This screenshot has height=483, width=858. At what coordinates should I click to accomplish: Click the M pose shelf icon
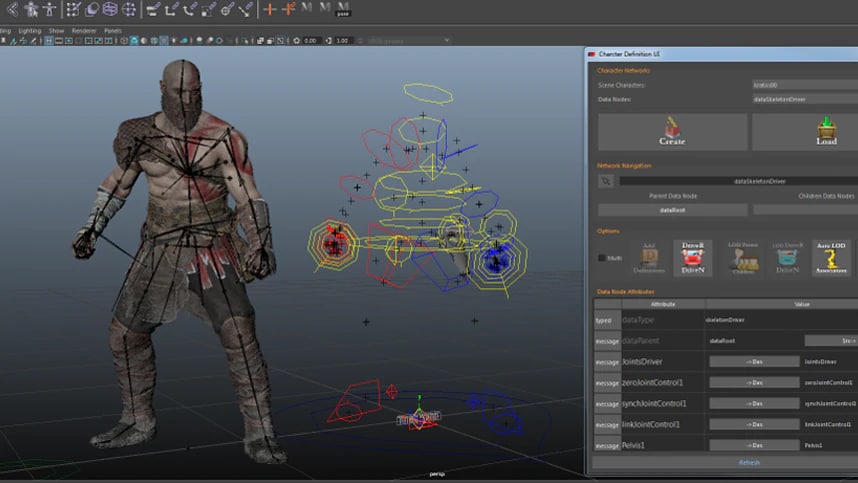coord(345,10)
